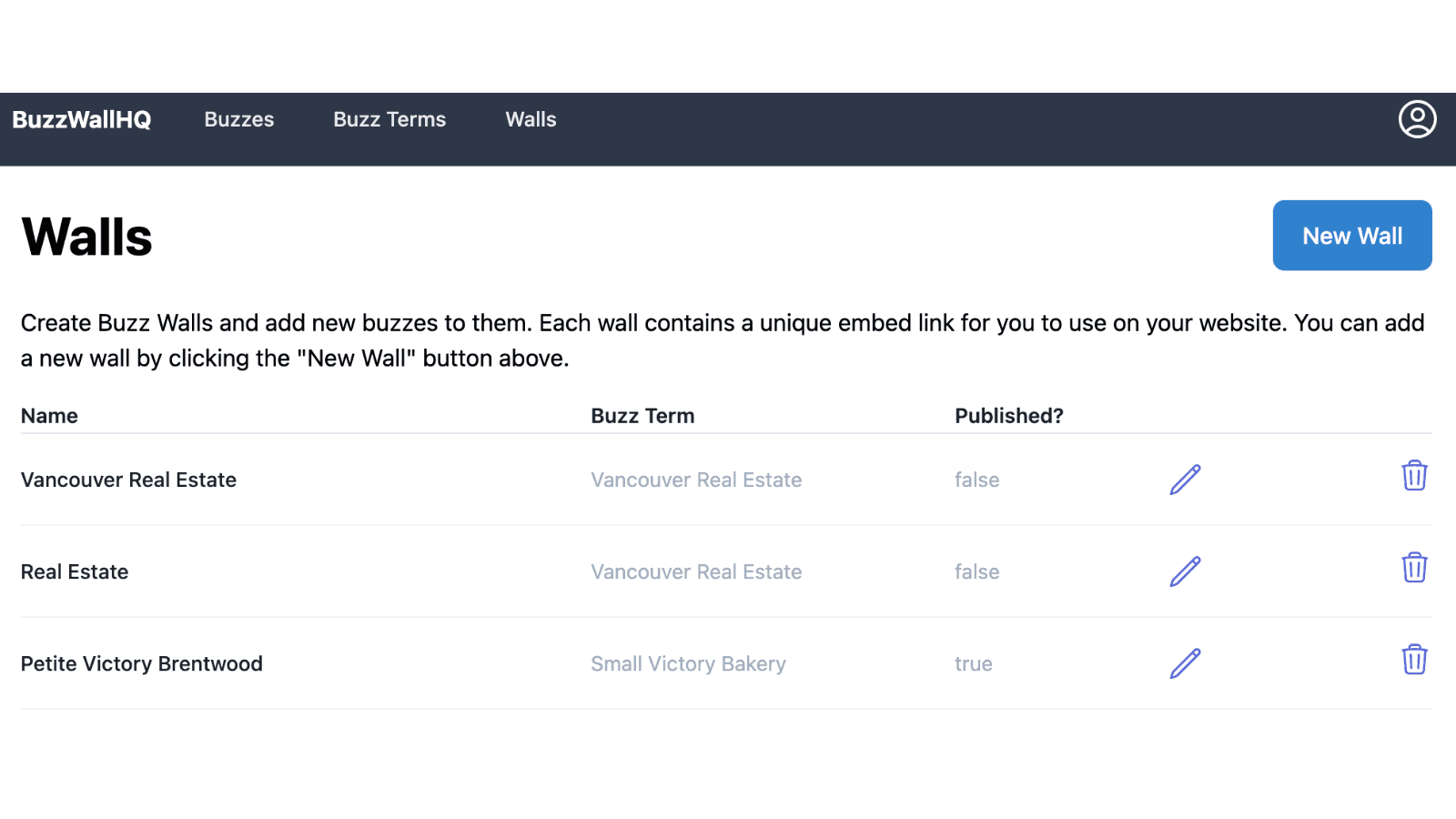Click the Buzz Term column header
The width and height of the screenshot is (1456, 819).
click(642, 416)
